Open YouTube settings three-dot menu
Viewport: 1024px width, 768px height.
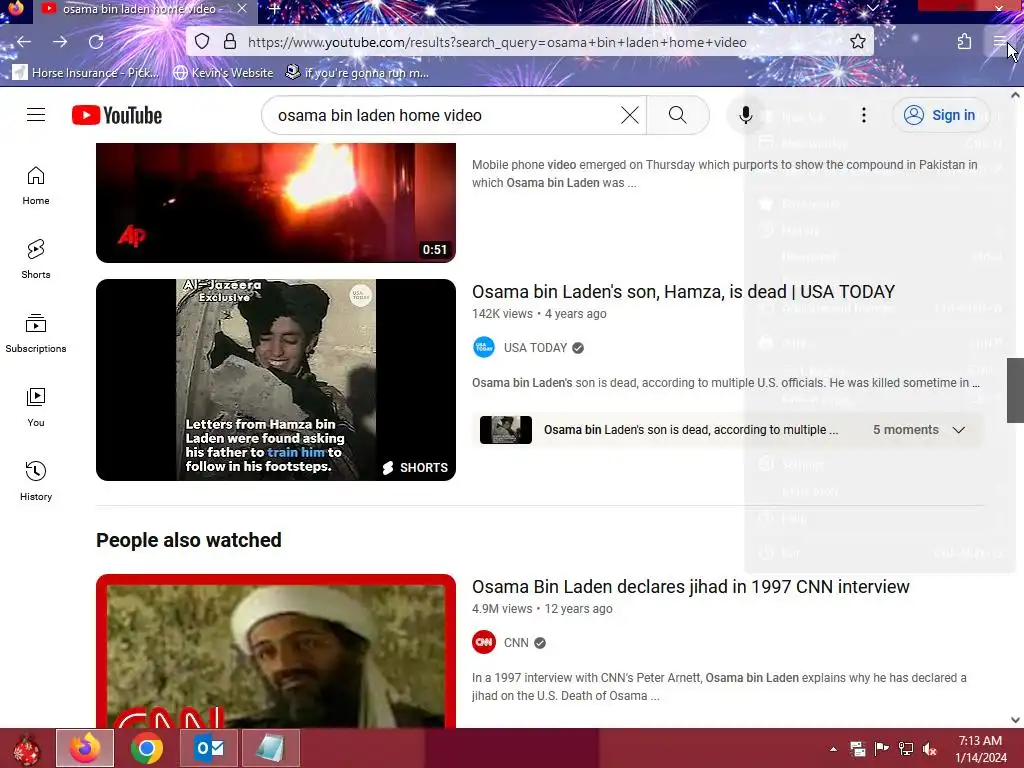click(863, 115)
